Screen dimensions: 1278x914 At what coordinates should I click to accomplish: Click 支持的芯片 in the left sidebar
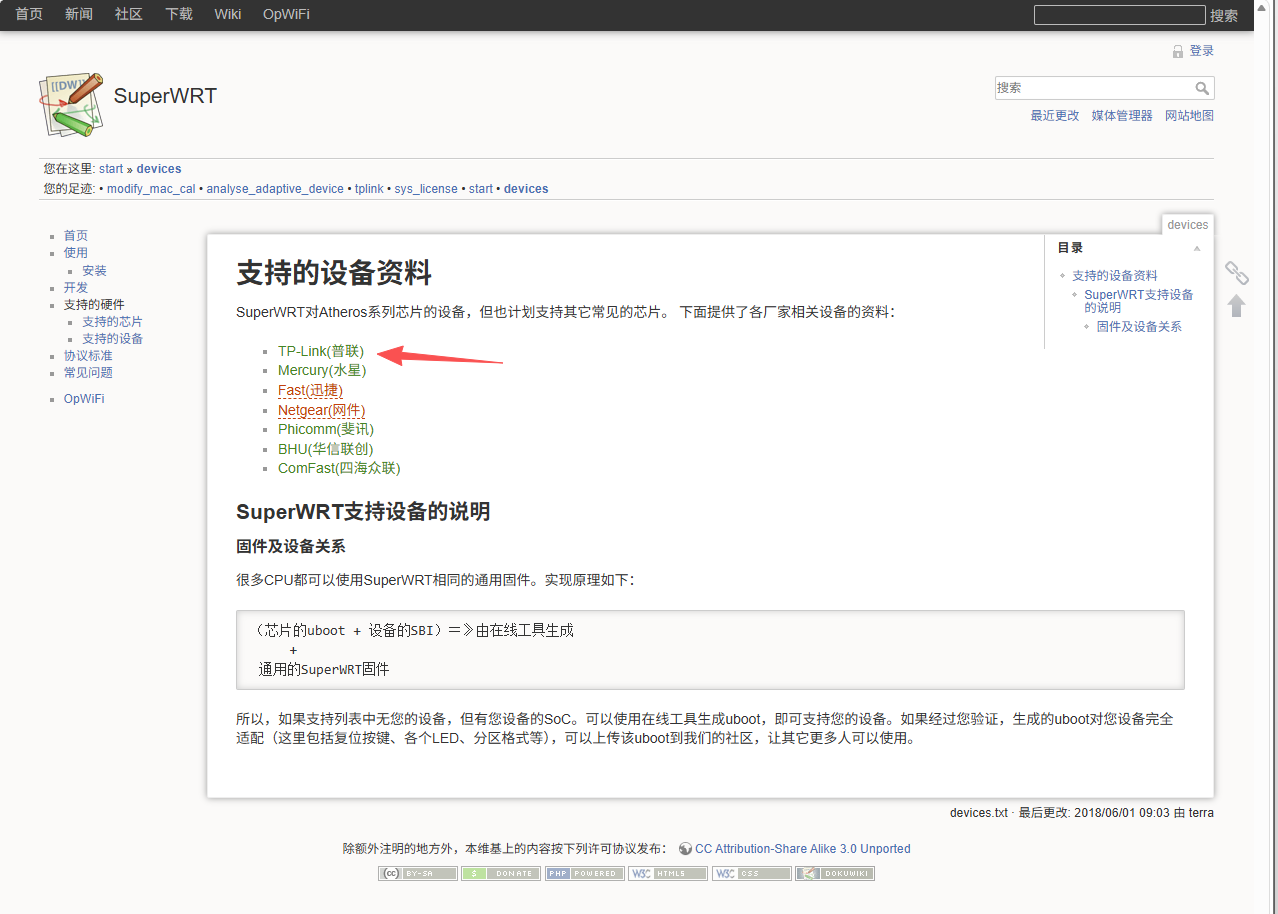(x=112, y=322)
